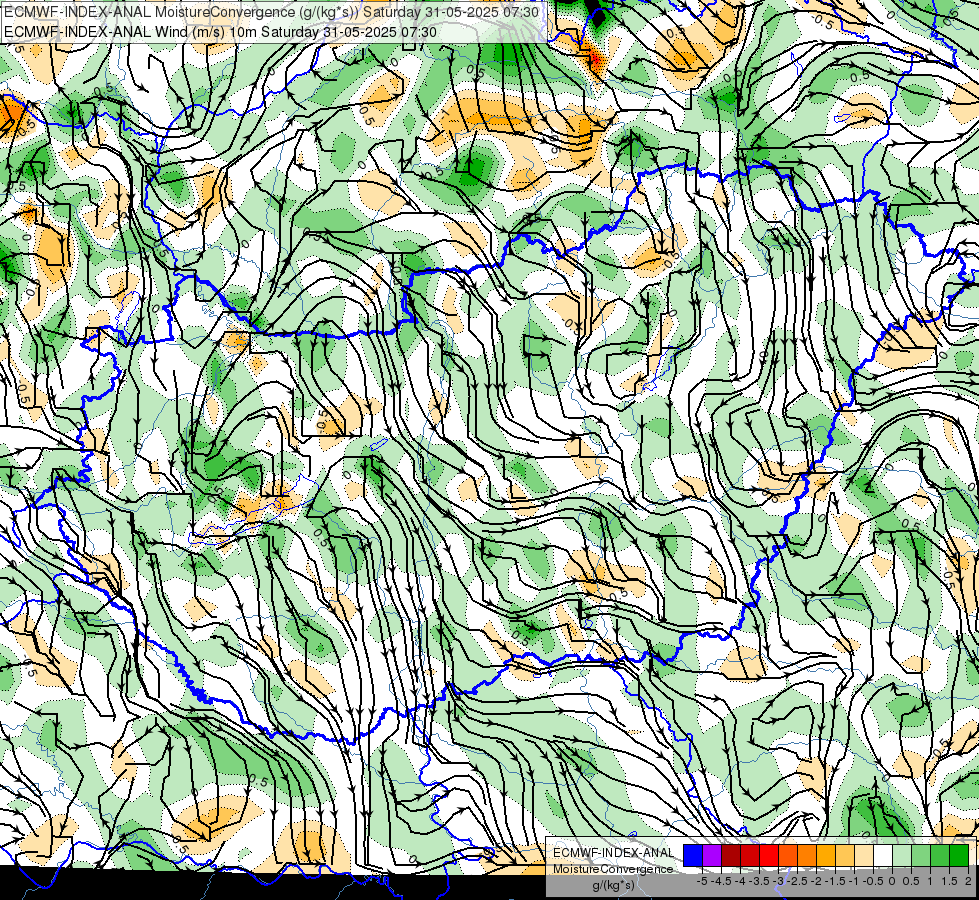
Task: Select the light green swatch between 0.5 and 1
Action: tap(921, 855)
